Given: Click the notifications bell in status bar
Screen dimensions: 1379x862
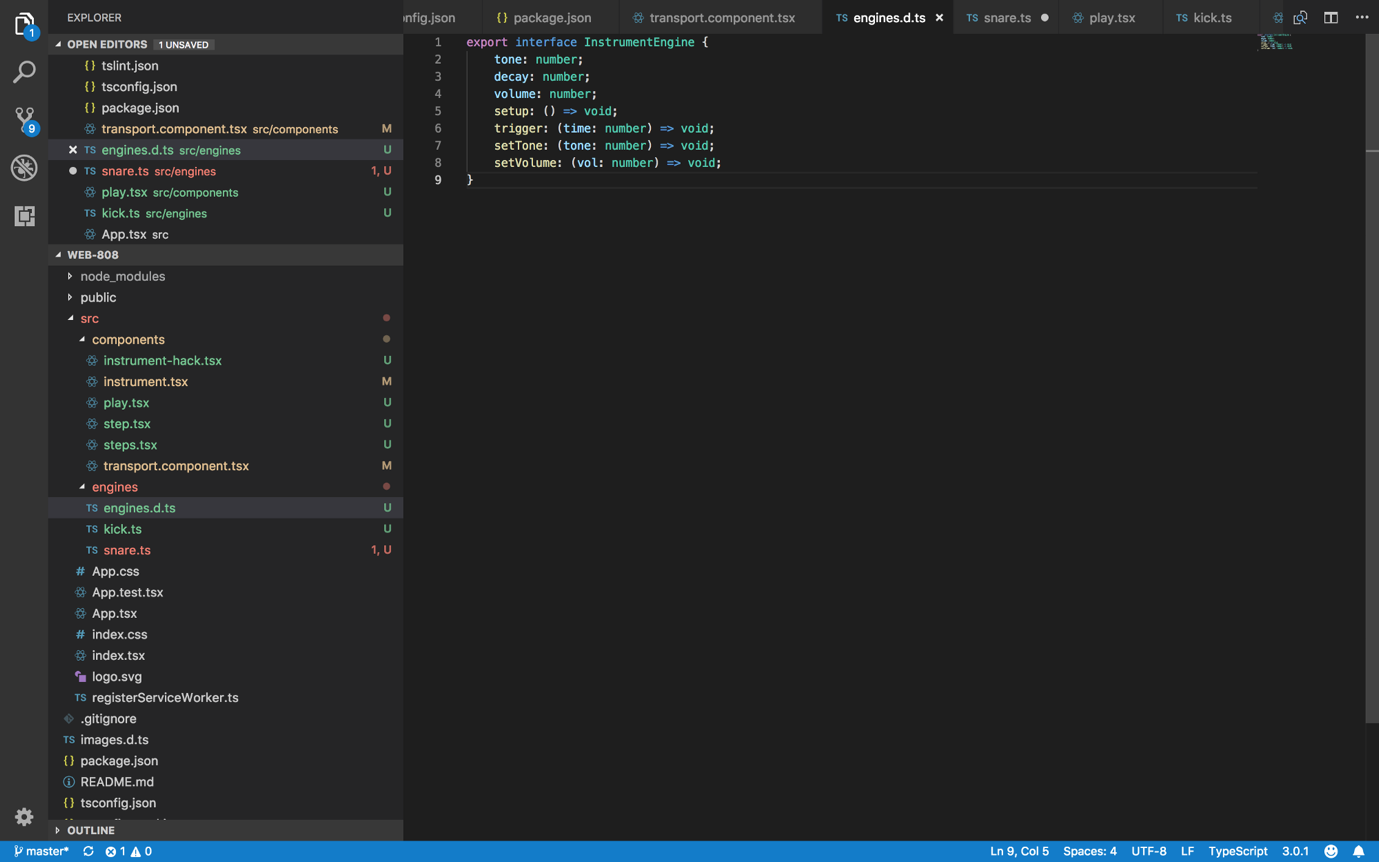Looking at the screenshot, I should click(1358, 851).
